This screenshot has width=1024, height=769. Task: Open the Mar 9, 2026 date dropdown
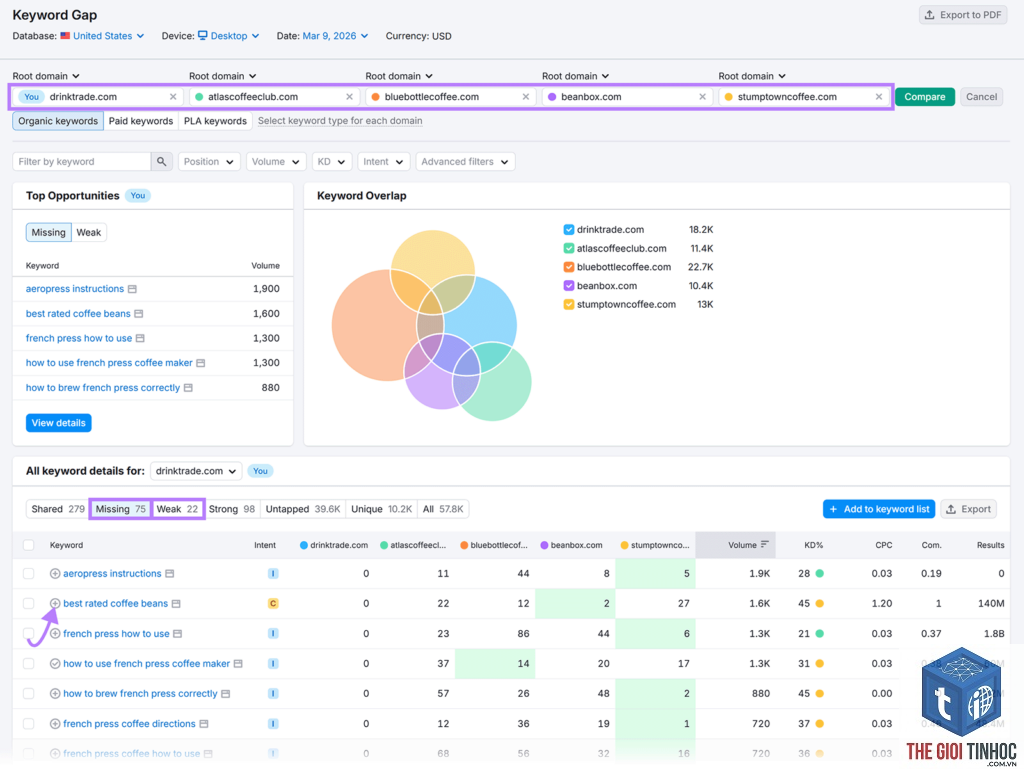click(x=335, y=36)
